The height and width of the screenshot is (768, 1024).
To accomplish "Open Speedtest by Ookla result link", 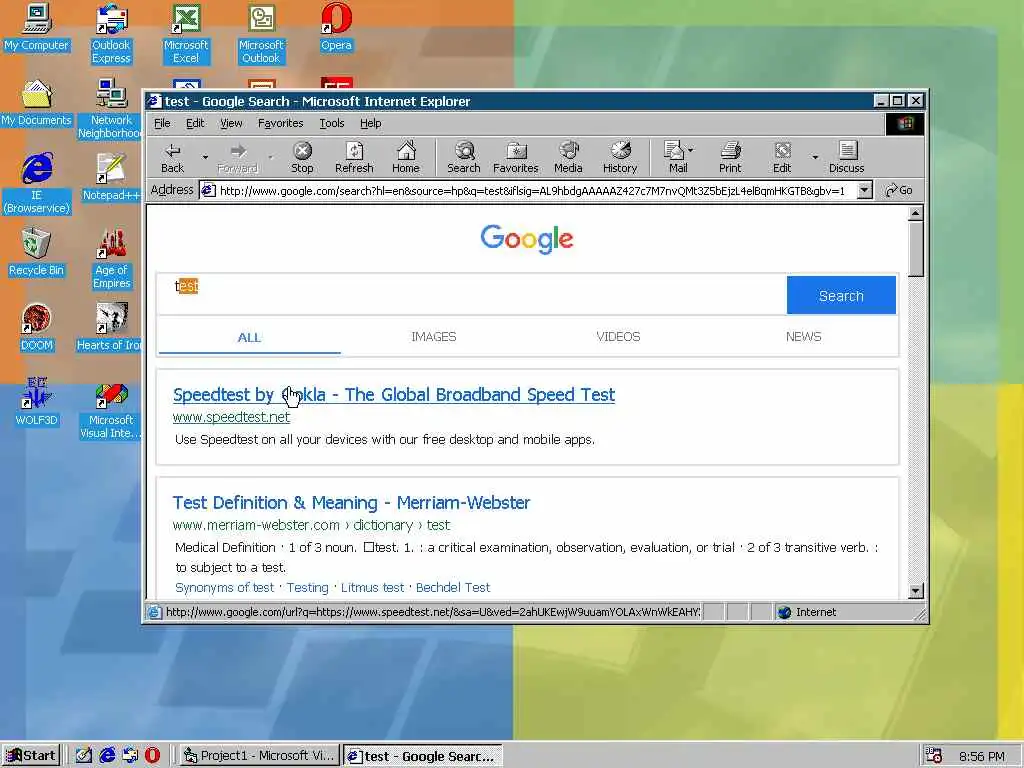I will pyautogui.click(x=394, y=394).
